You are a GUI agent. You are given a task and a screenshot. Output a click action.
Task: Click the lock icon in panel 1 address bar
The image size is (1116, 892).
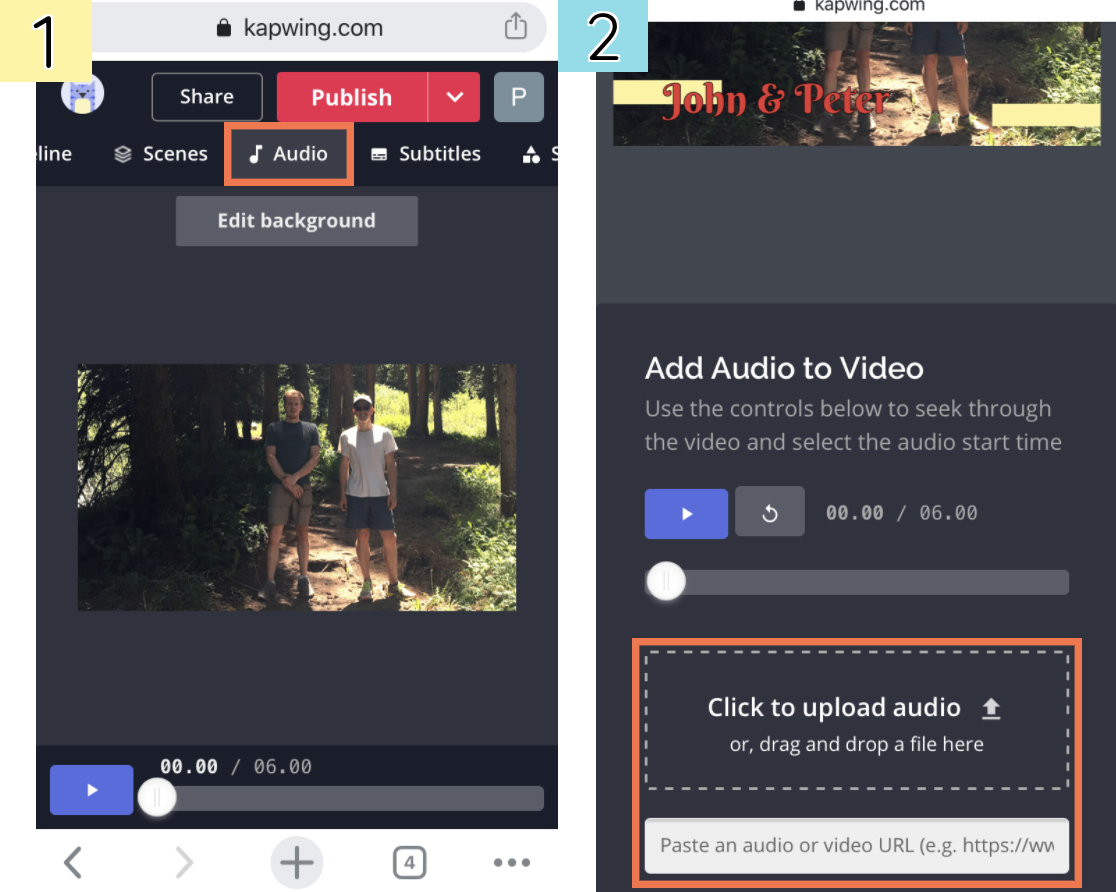coord(224,28)
